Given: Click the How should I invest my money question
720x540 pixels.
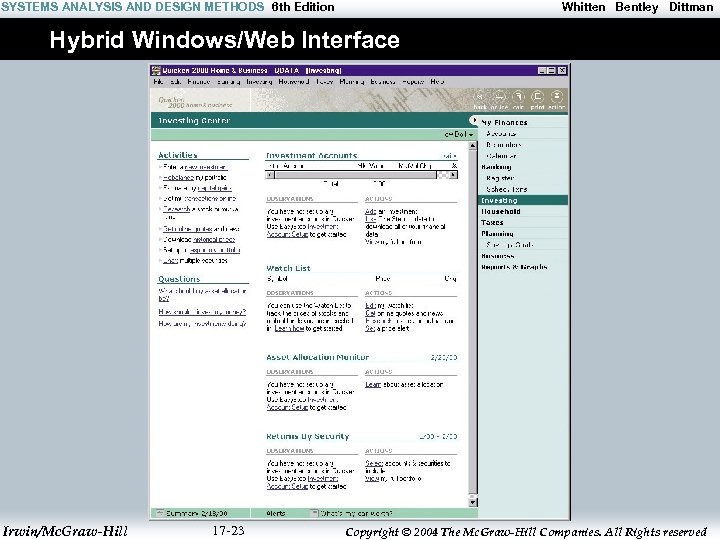Looking at the screenshot, I should (x=202, y=312).
